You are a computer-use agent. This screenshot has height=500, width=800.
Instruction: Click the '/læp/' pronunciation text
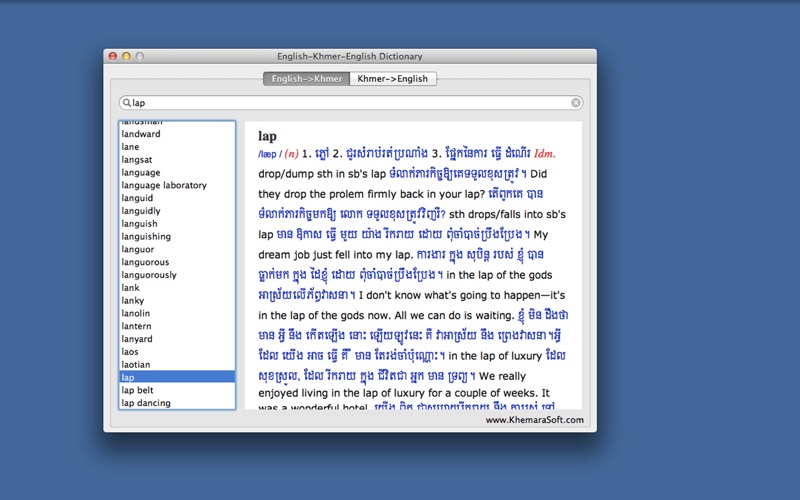(x=270, y=154)
